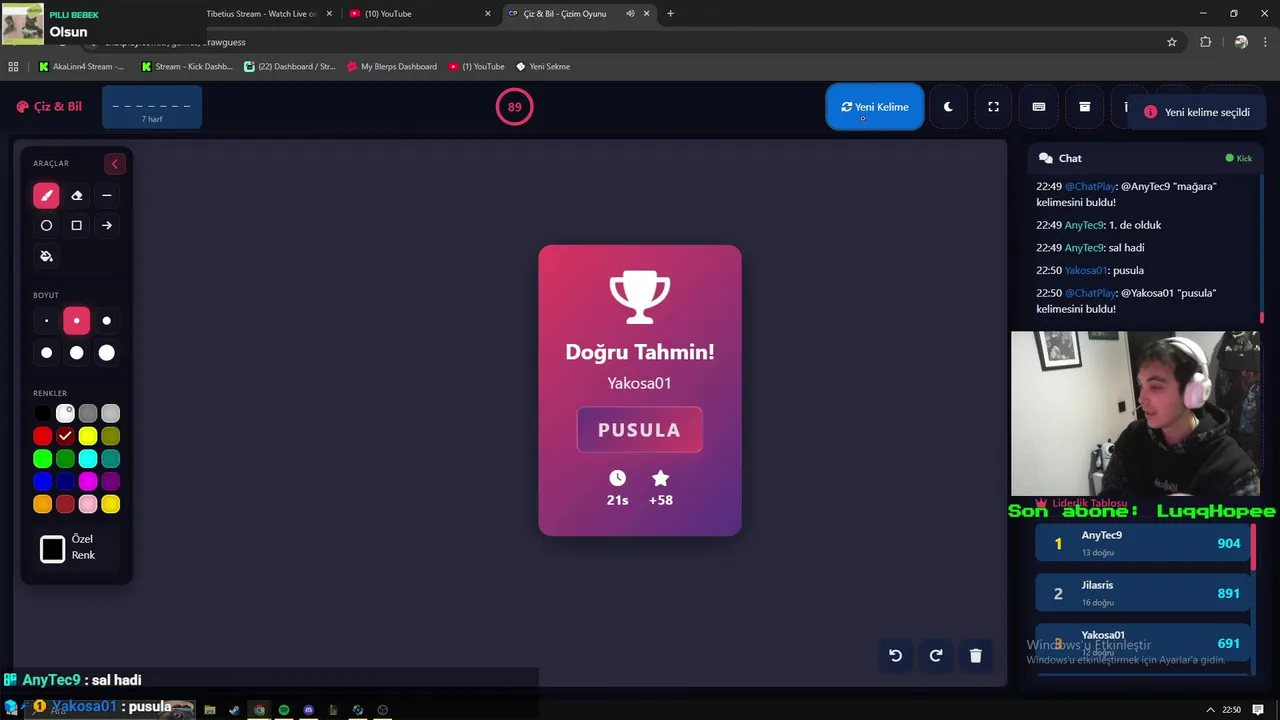Image resolution: width=1280 pixels, height=720 pixels.
Task: Pick the pink color swatch
Action: point(88,505)
